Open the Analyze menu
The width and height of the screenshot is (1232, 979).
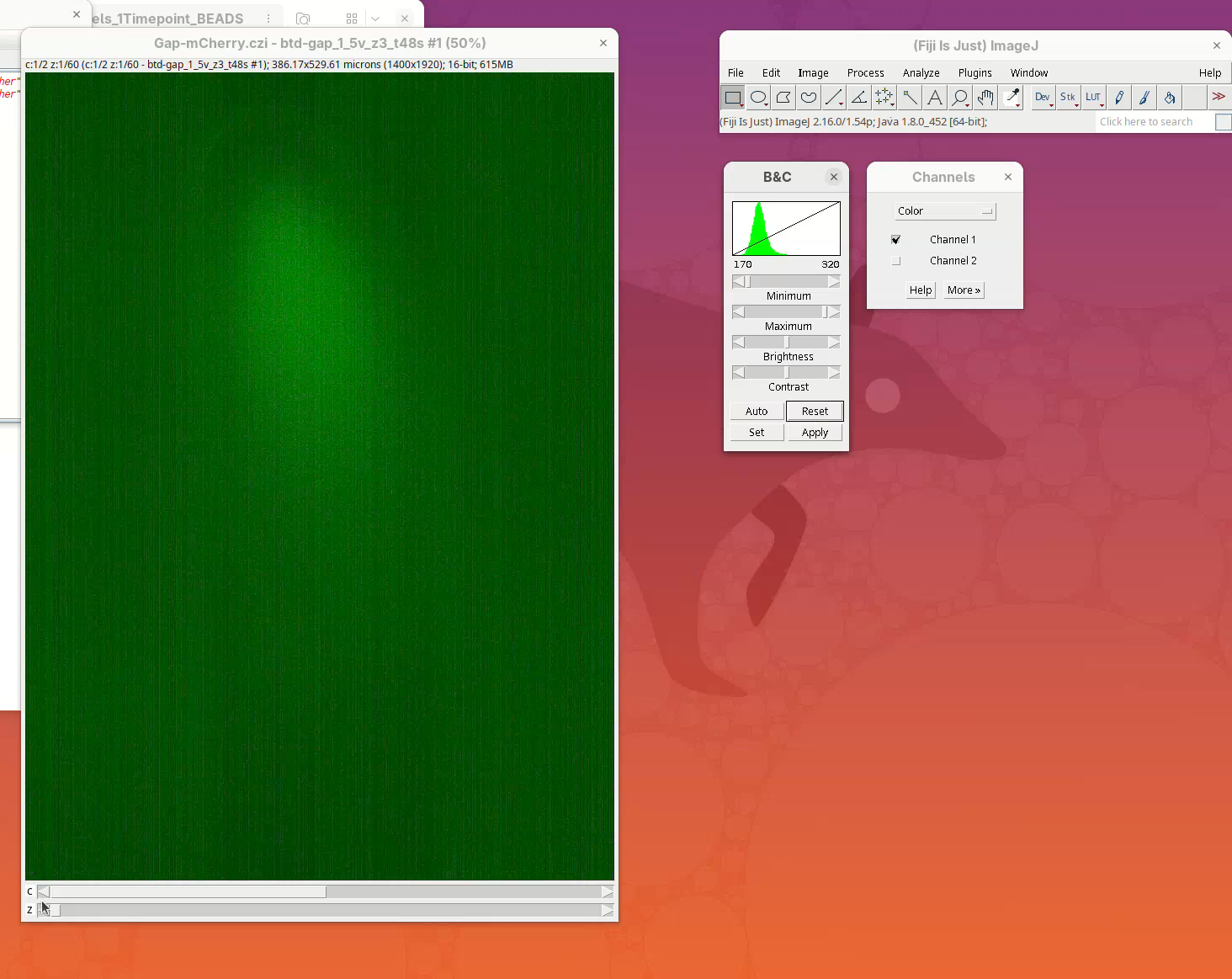921,73
